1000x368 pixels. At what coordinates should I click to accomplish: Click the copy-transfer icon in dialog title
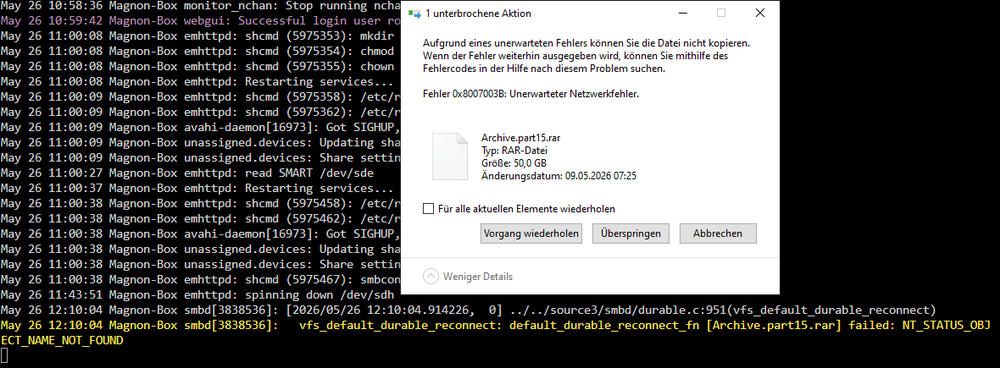click(x=414, y=13)
